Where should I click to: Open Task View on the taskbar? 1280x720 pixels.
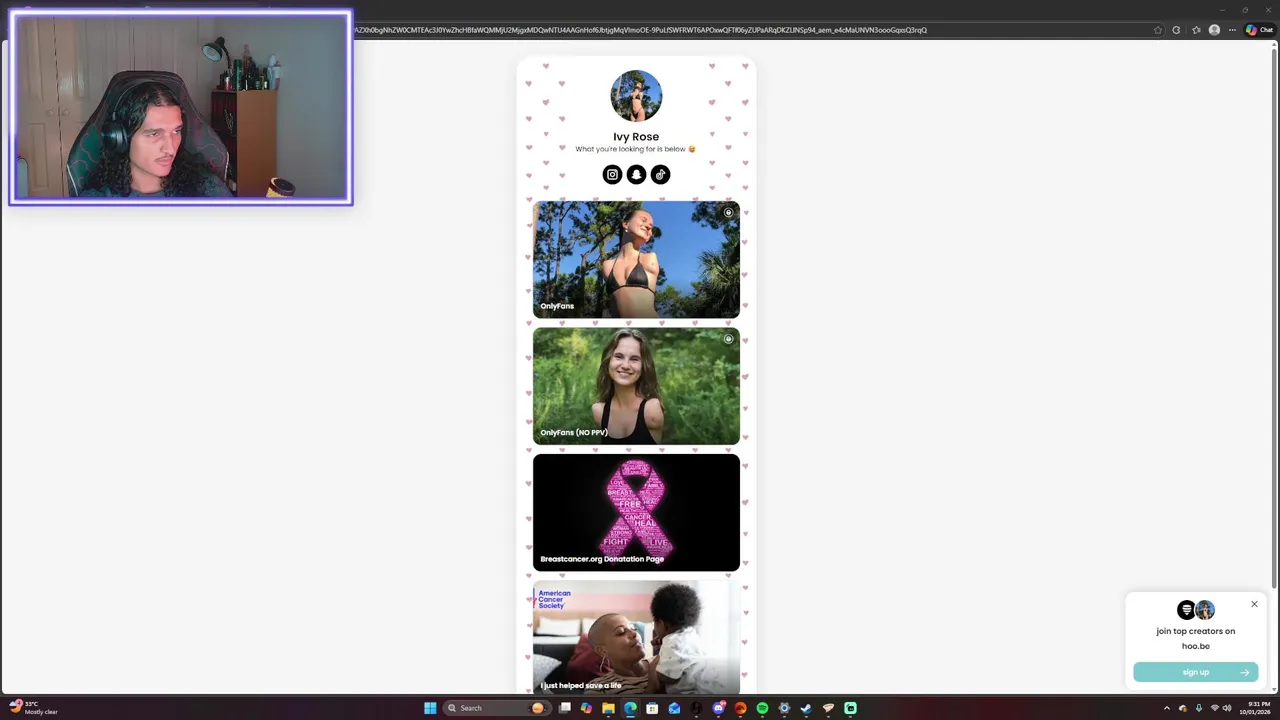coord(565,708)
